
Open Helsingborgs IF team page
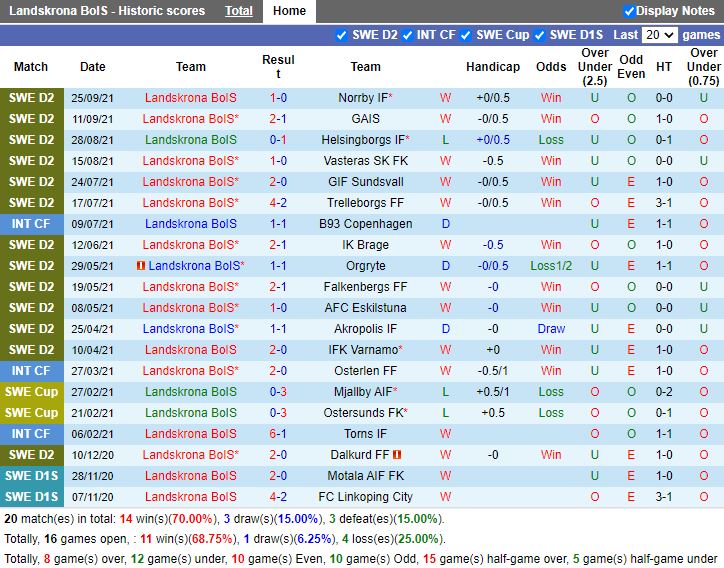[x=365, y=140]
